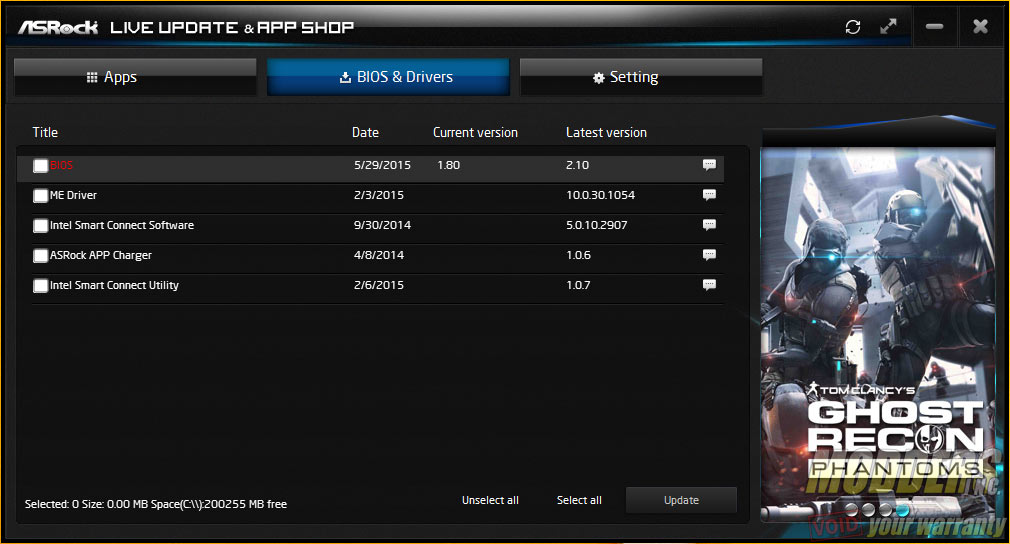Click latest version 1.0.6
1010x544 pixels.
coord(578,255)
